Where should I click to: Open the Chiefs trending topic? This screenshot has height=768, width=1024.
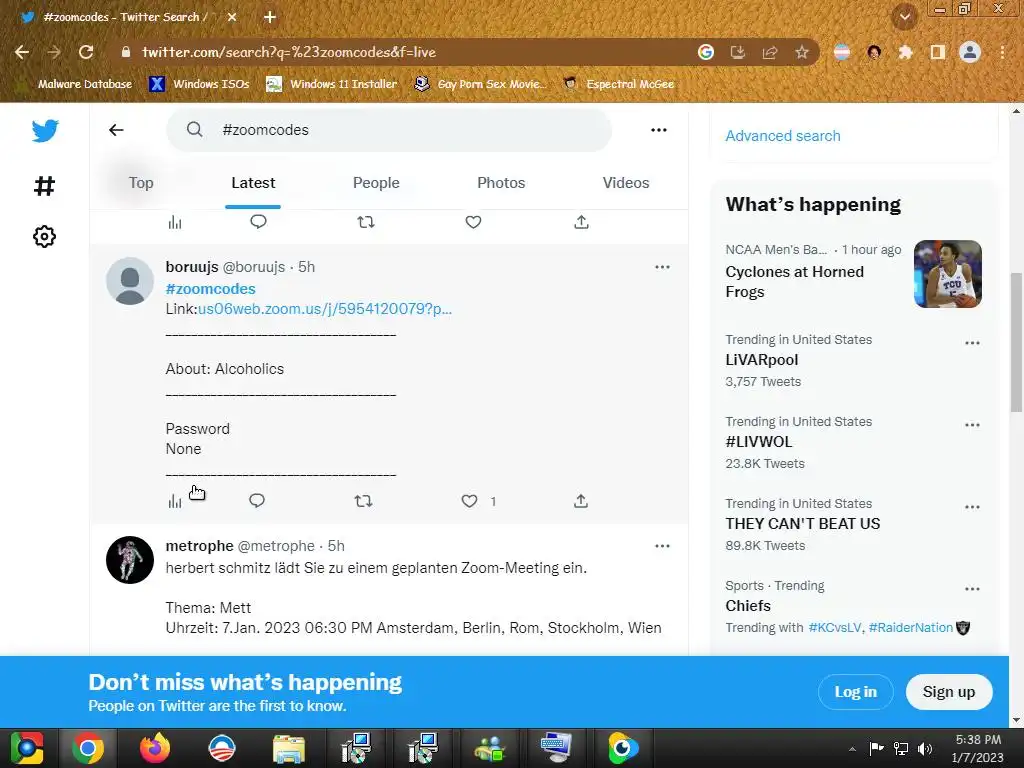[x=748, y=606]
